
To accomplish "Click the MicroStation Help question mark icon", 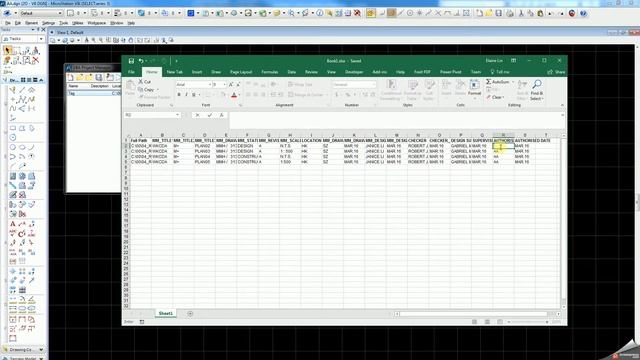I will tap(583, 13).
